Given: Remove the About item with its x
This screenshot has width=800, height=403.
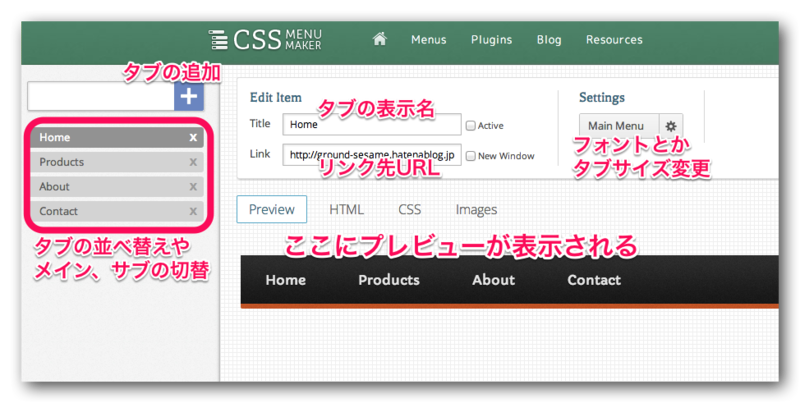Looking at the screenshot, I should [193, 187].
